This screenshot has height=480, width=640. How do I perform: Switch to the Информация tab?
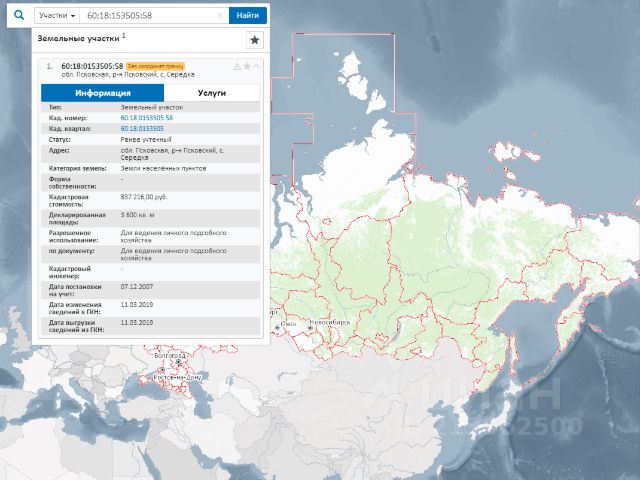(x=102, y=92)
